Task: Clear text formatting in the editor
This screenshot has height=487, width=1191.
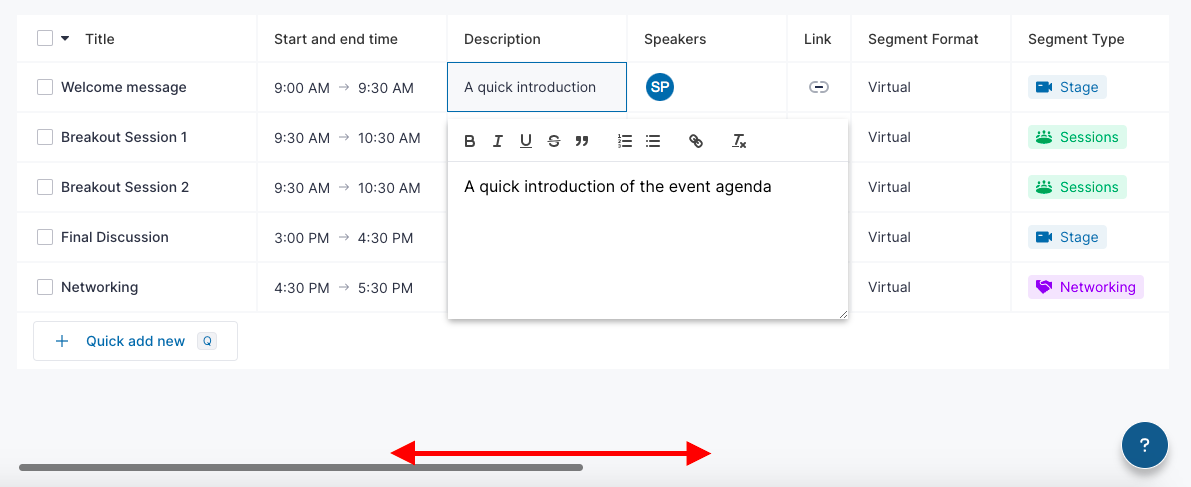Action: tap(739, 141)
